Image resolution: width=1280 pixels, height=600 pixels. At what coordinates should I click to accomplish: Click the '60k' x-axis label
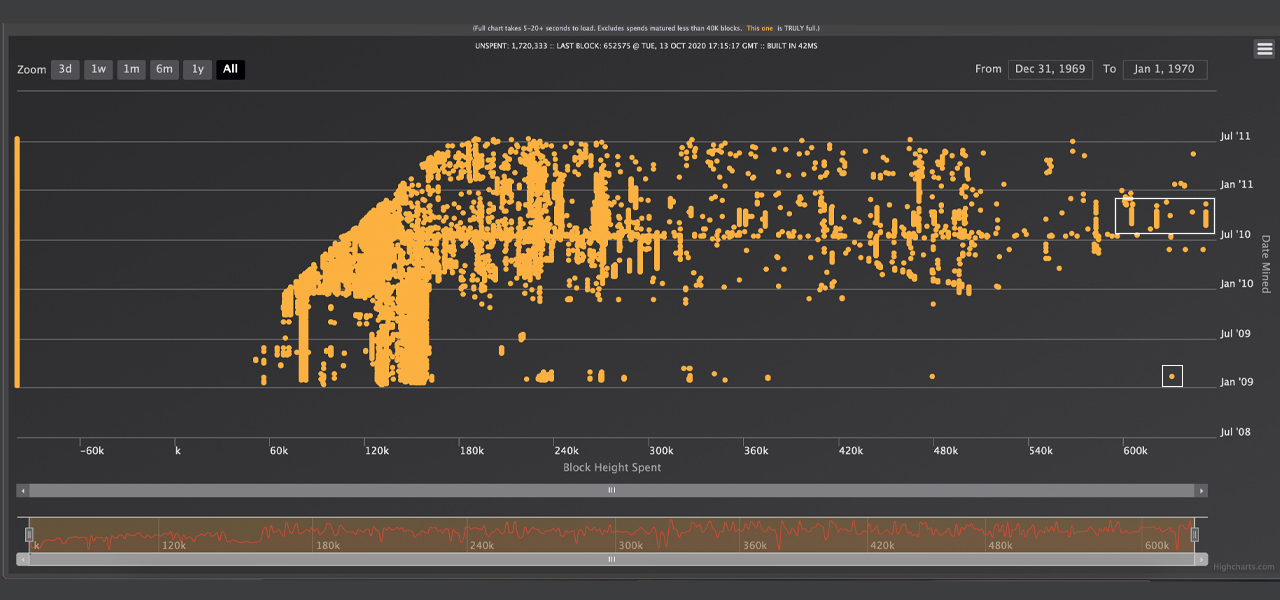279,451
